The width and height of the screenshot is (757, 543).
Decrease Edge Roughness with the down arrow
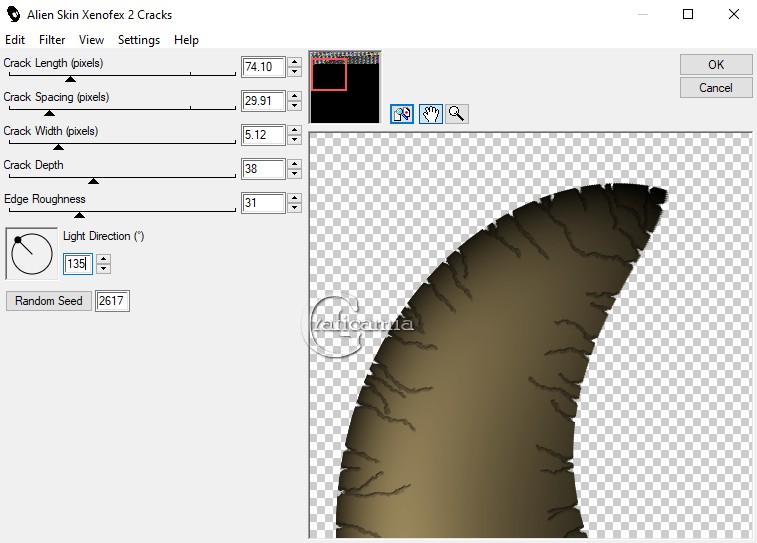[x=294, y=208]
